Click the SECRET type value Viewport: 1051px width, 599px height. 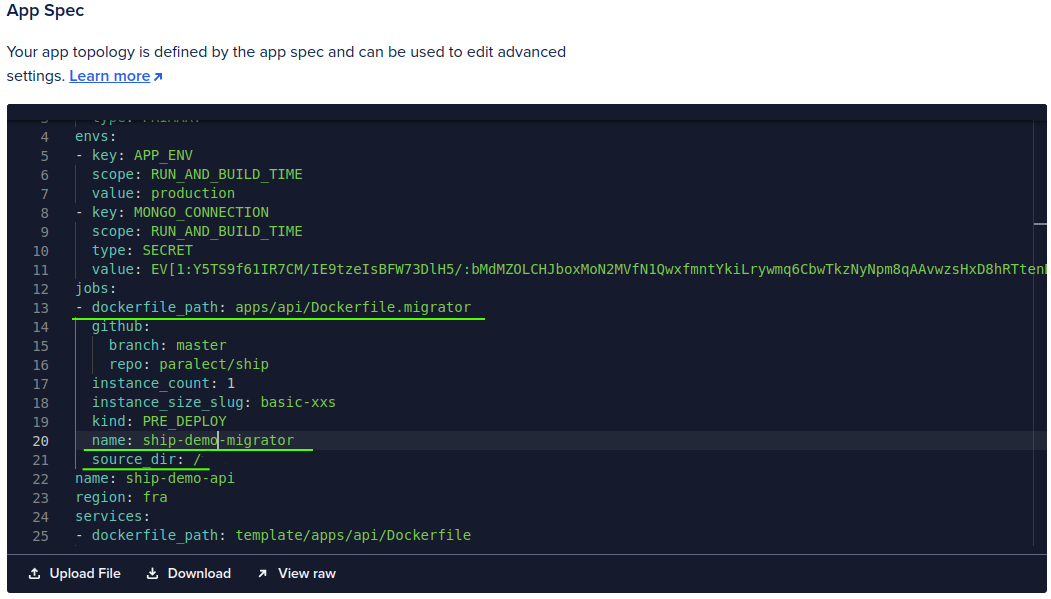coord(167,250)
